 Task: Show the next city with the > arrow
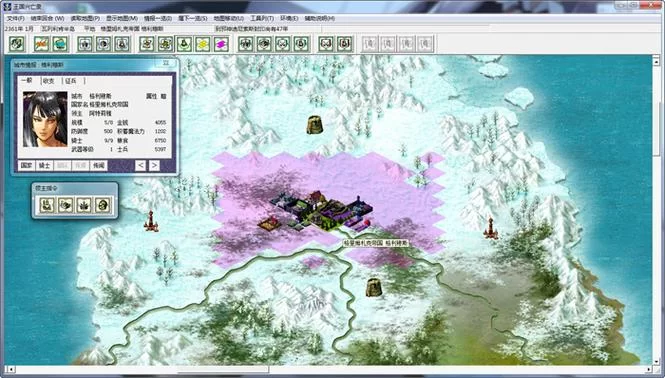click(x=154, y=165)
